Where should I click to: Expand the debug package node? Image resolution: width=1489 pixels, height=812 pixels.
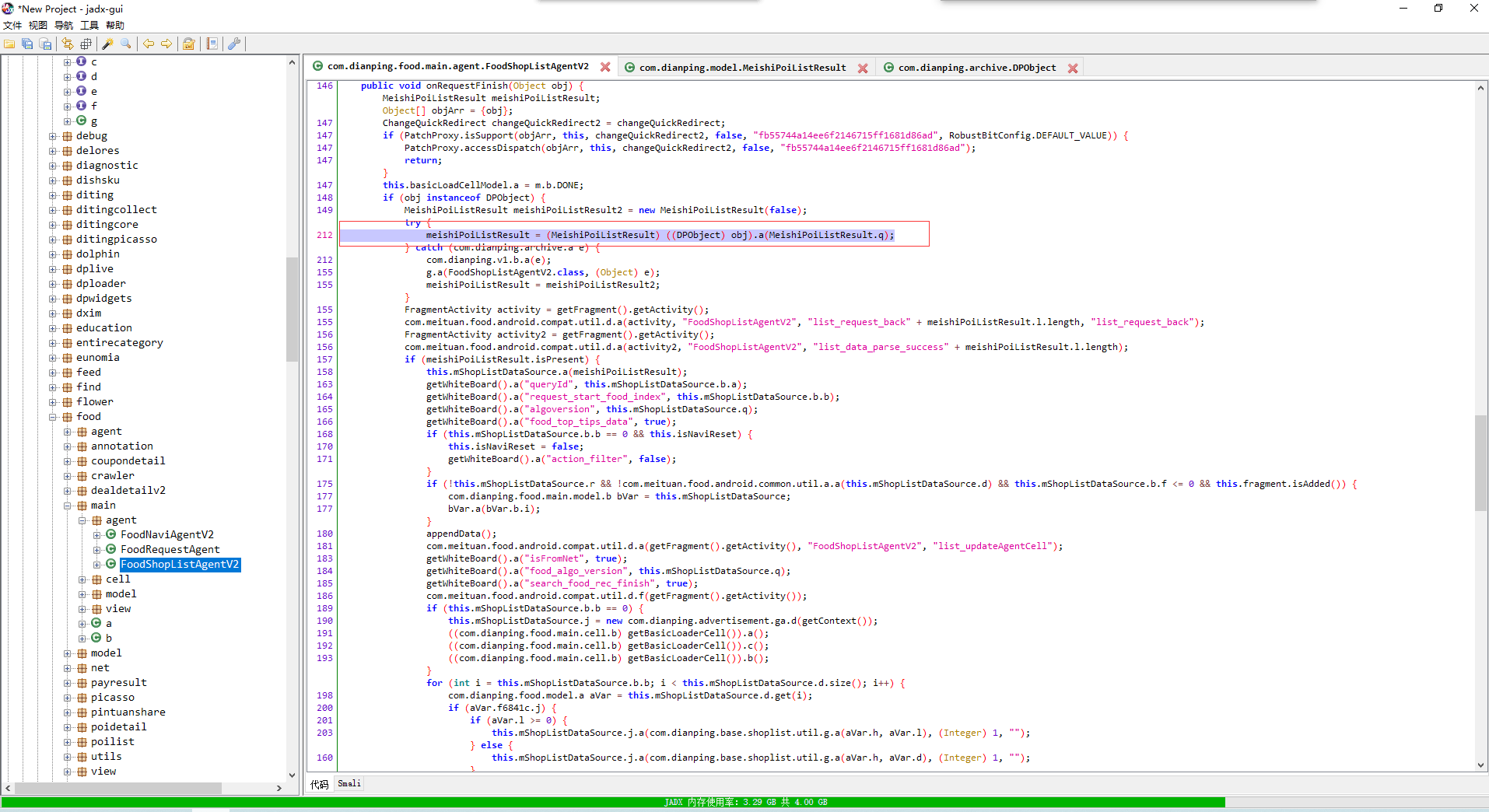(x=53, y=136)
